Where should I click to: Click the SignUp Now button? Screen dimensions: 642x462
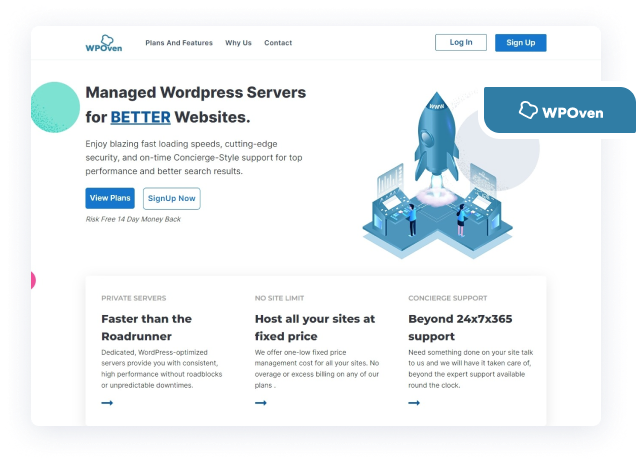click(x=172, y=198)
